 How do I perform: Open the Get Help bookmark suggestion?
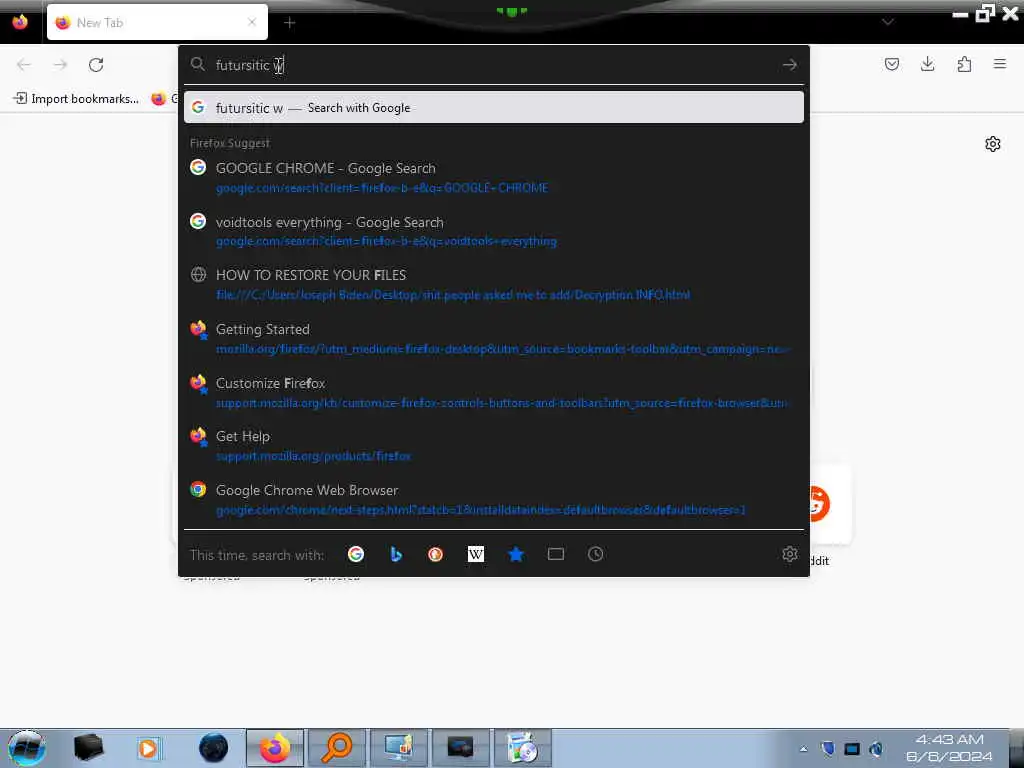point(494,446)
